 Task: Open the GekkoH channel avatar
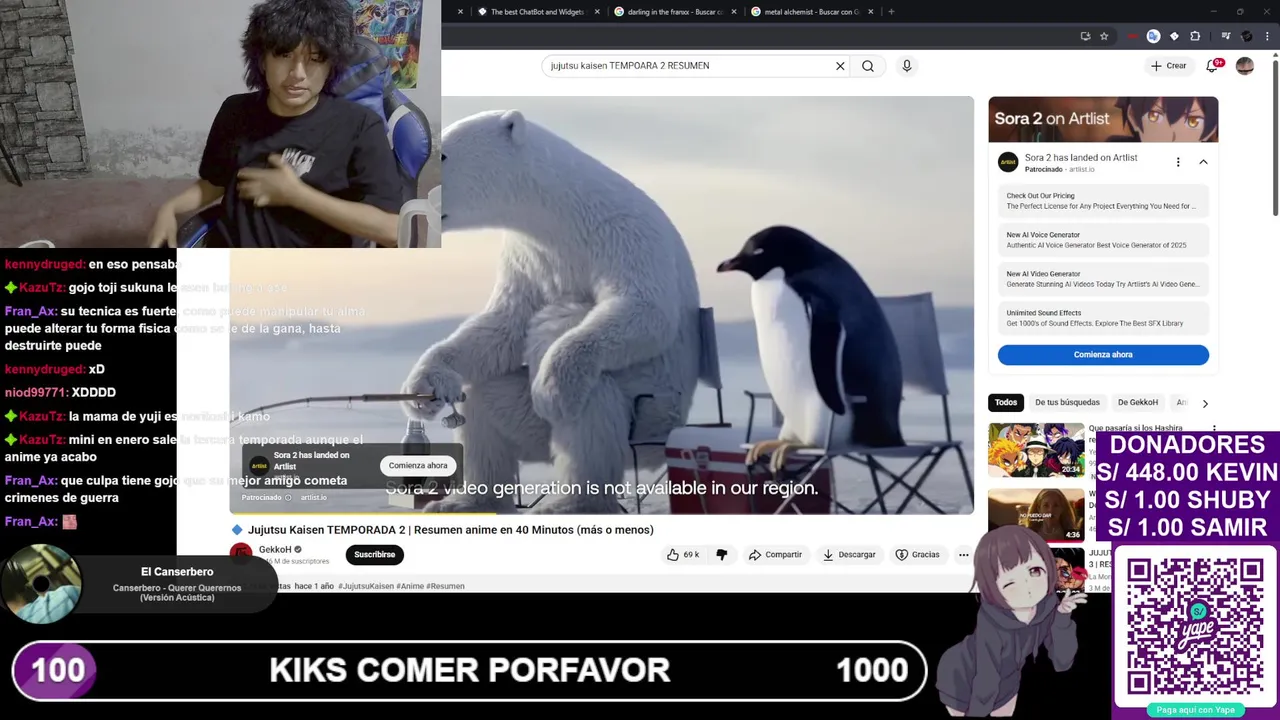click(241, 554)
